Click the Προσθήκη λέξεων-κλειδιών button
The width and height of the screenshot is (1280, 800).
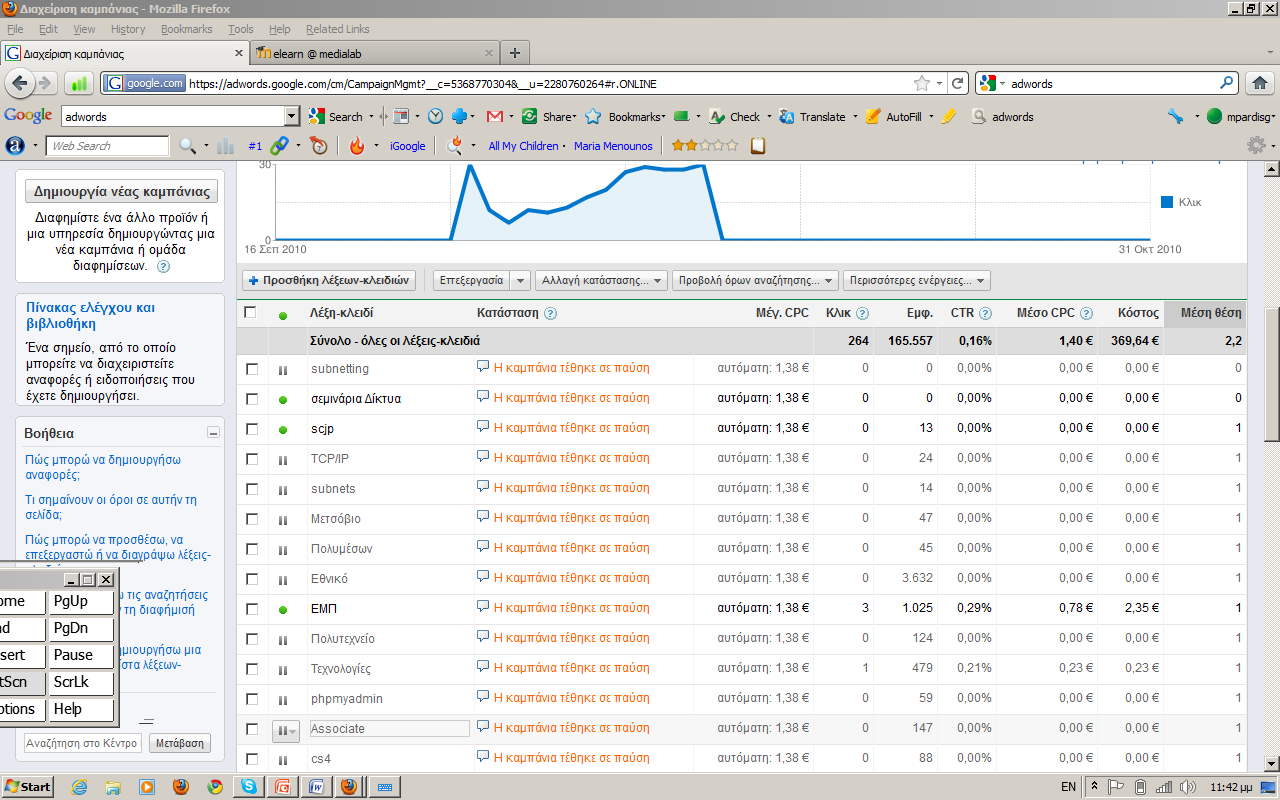point(329,281)
